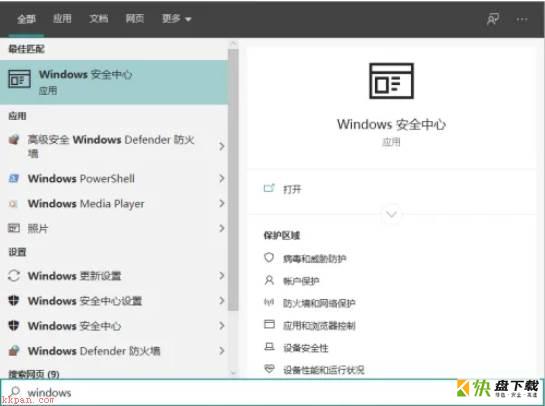This screenshot has width=545, height=406.
Task: Select Windows PowerShell result text
Action: point(81,179)
